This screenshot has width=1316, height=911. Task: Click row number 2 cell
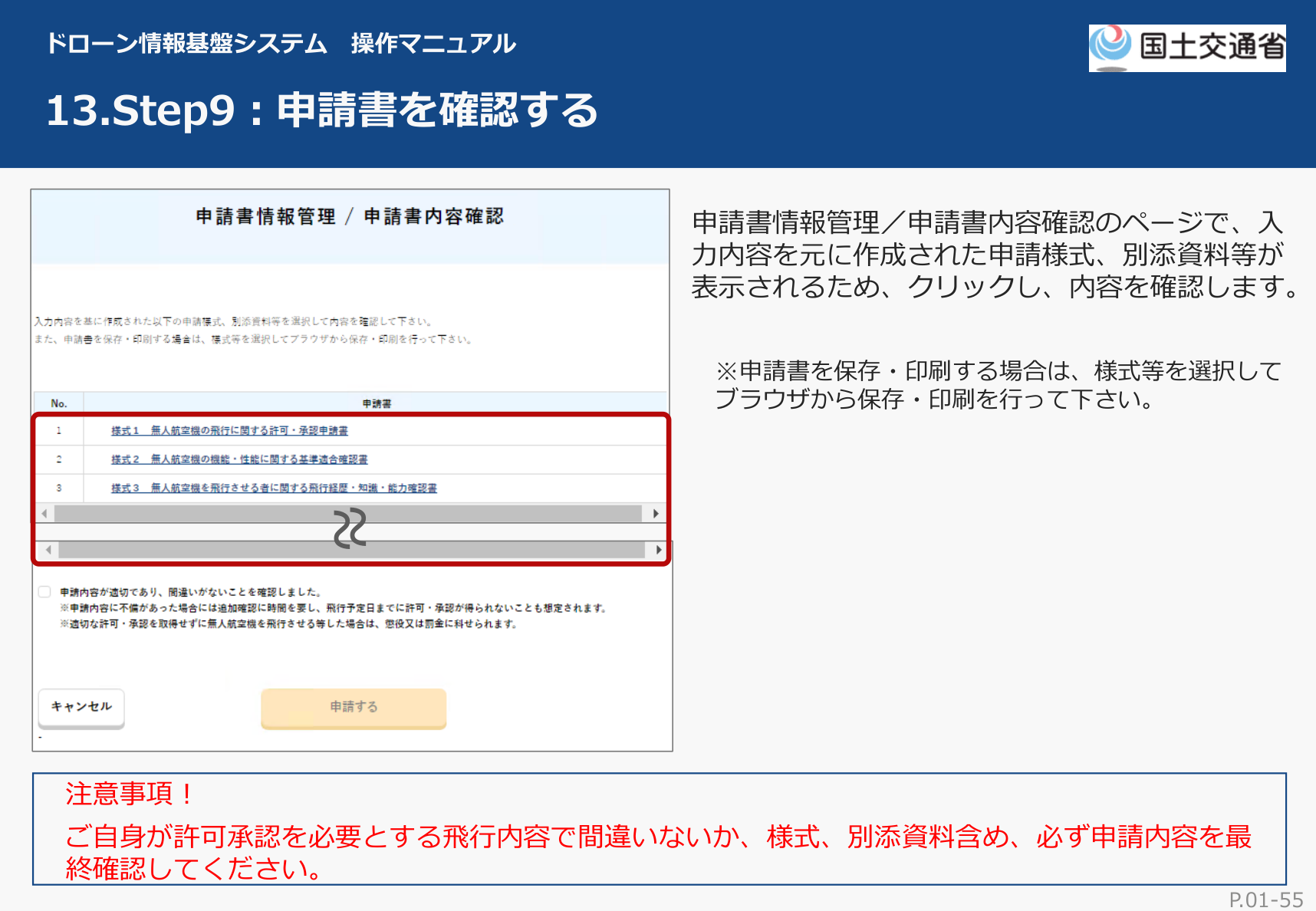(x=59, y=459)
